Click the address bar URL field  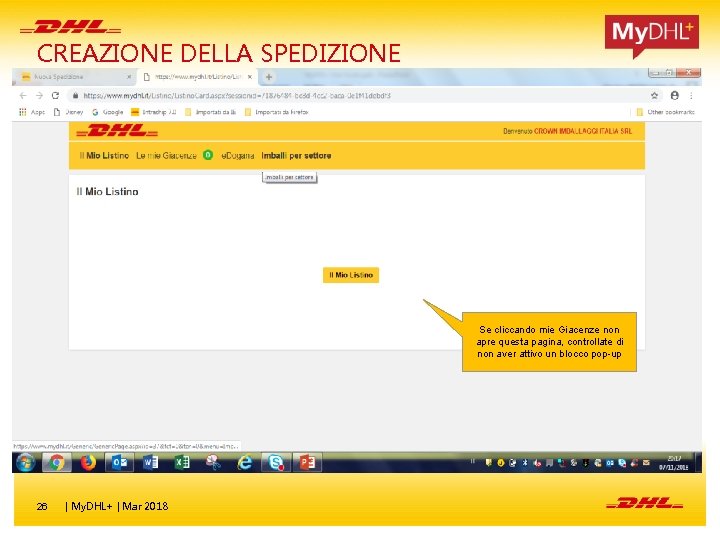[x=358, y=96]
